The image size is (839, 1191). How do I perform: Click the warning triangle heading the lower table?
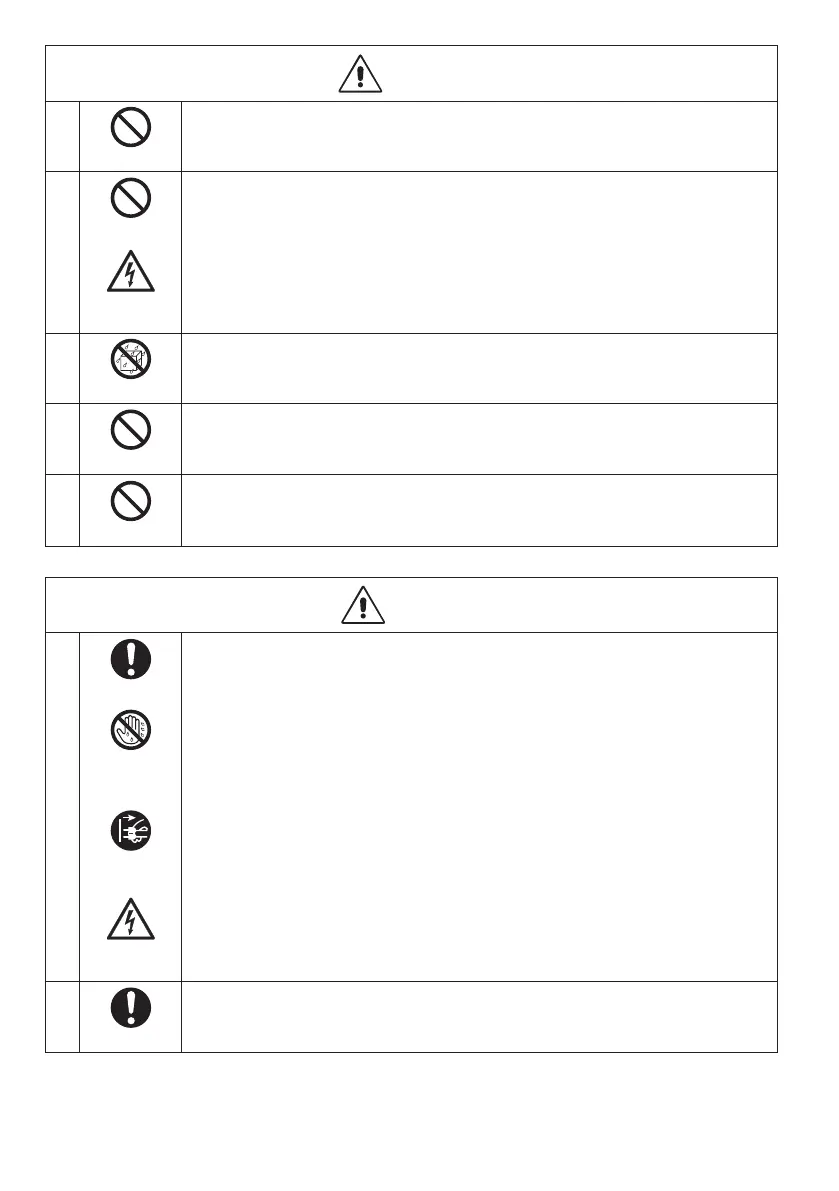click(x=363, y=605)
